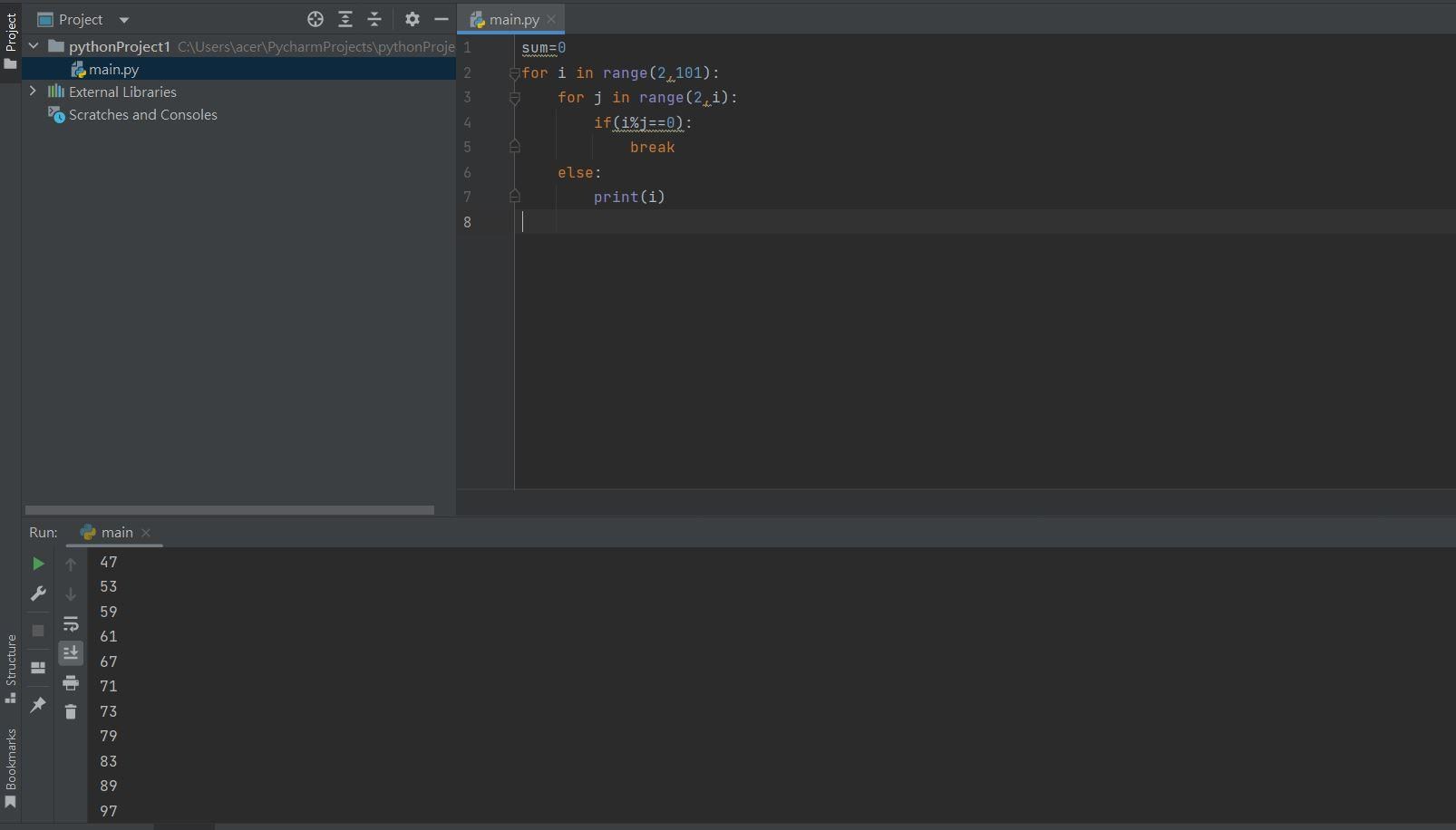Click the print icon in Run toolbar
Viewport: 1456px width, 830px height.
71,683
